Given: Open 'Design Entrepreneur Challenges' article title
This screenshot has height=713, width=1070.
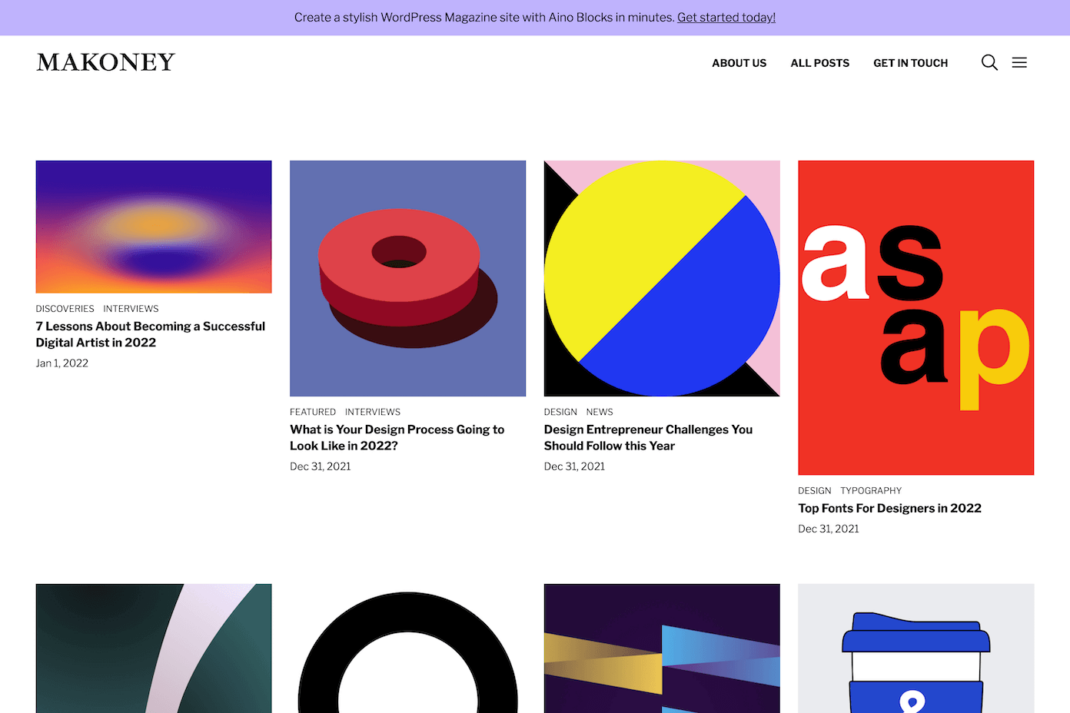Looking at the screenshot, I should (x=648, y=437).
